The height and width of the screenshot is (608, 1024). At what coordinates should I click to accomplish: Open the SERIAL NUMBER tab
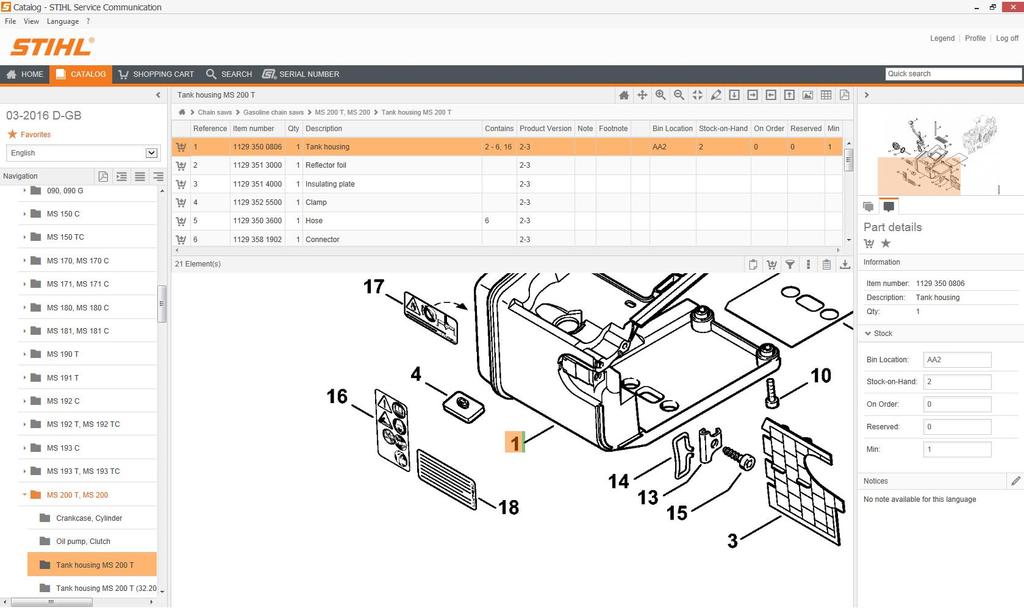(300, 74)
